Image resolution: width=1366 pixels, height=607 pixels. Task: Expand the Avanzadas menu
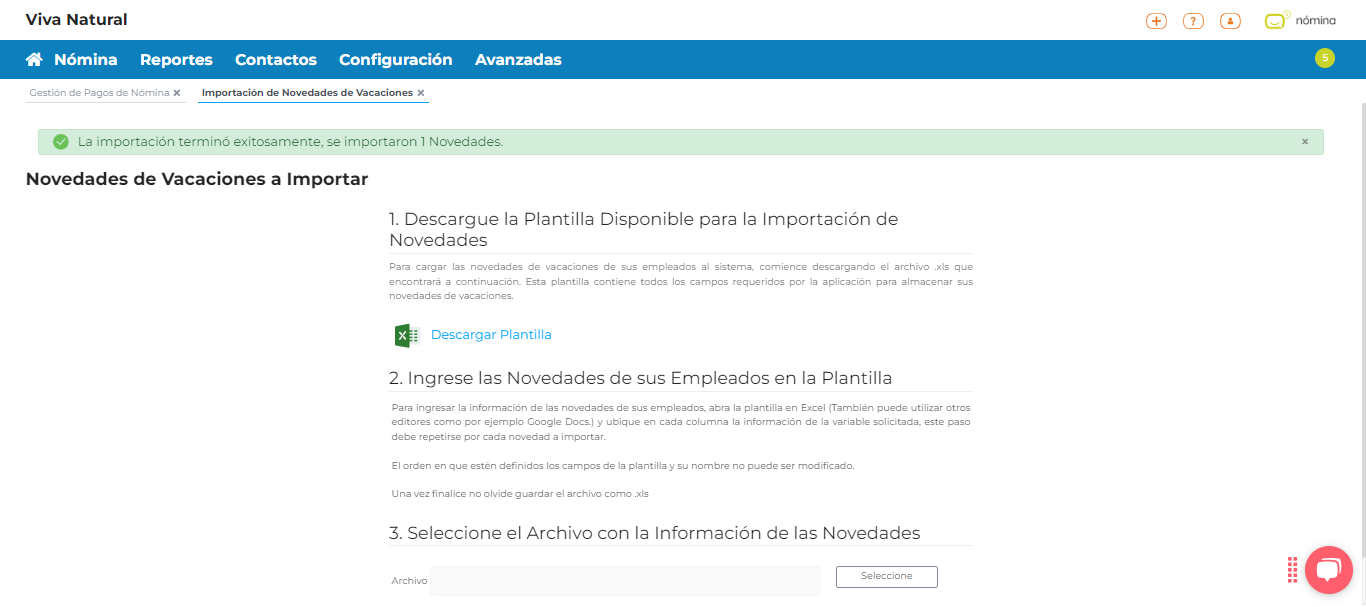518,60
